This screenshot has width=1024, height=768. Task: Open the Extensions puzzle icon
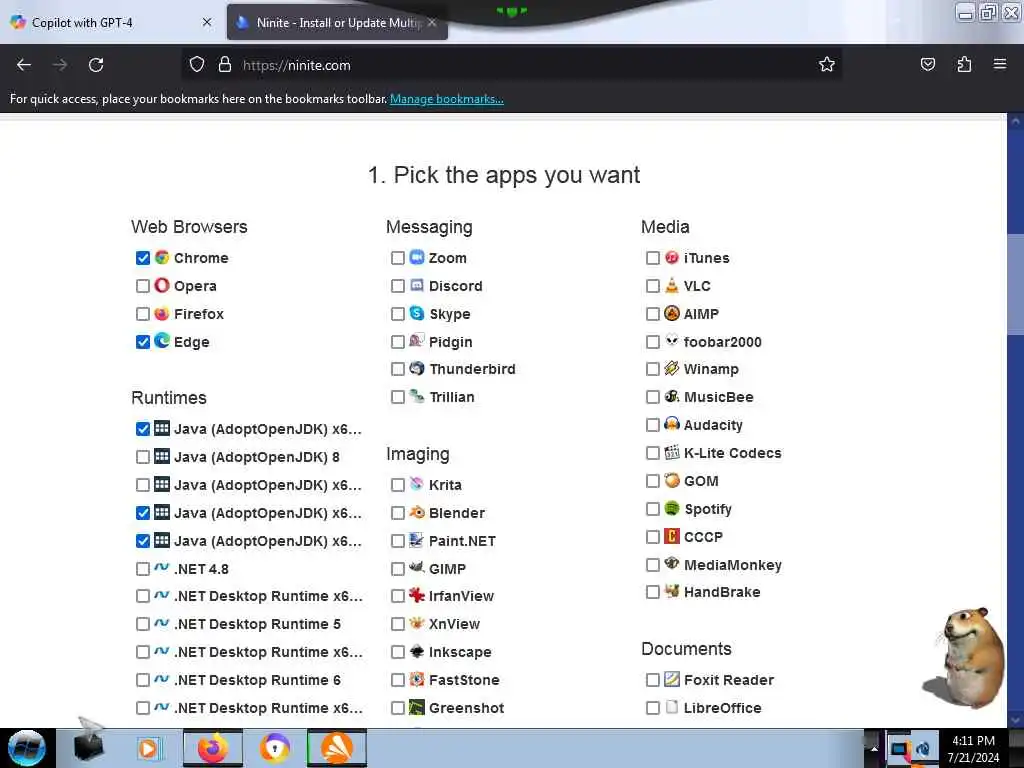tap(964, 65)
